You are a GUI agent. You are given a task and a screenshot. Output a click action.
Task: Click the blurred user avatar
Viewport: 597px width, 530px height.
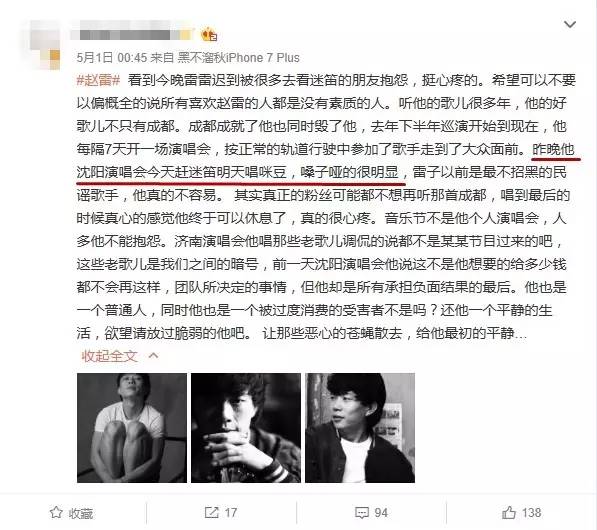(45, 45)
